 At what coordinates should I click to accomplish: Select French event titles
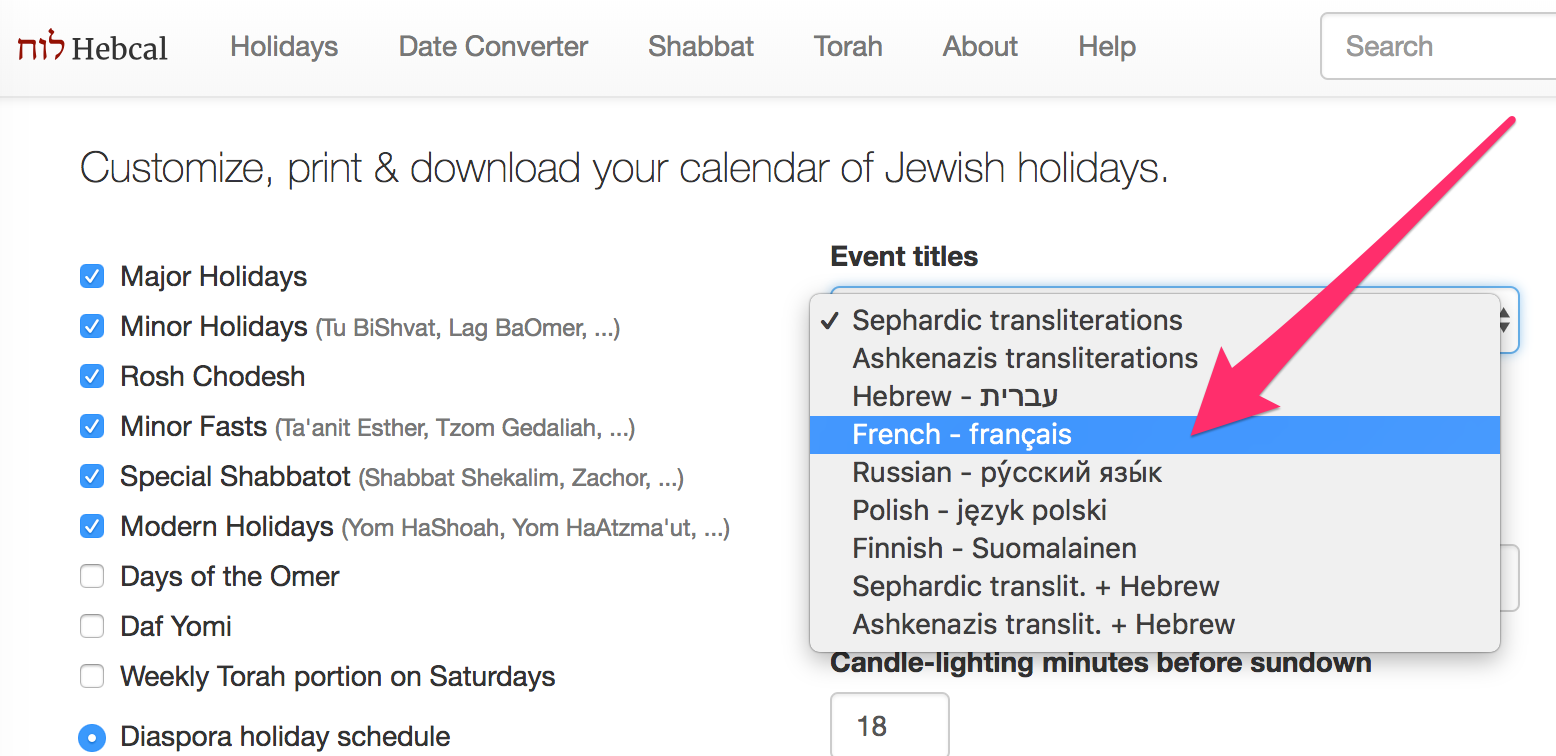[x=961, y=434]
